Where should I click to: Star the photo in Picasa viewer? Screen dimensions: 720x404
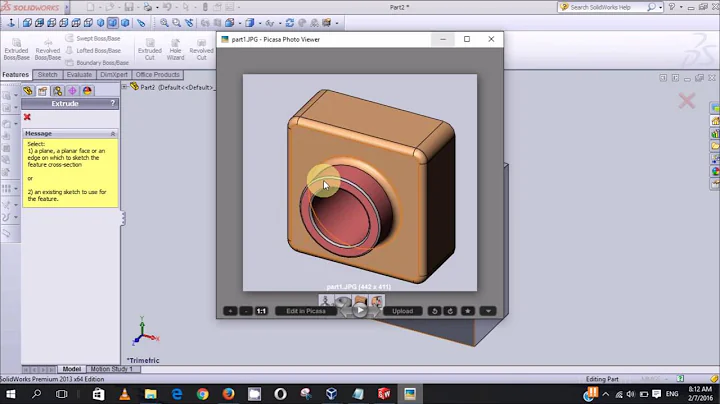pyautogui.click(x=467, y=311)
